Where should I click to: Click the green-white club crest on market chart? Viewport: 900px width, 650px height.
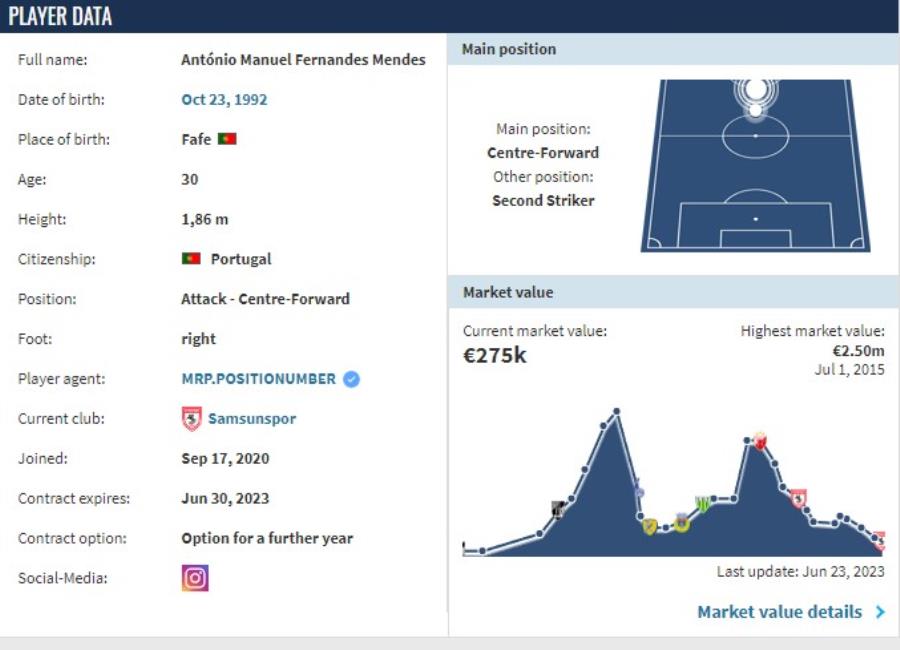point(703,503)
